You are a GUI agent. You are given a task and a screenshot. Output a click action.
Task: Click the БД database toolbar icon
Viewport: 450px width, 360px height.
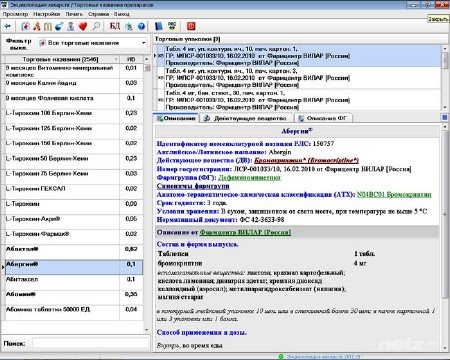[115, 26]
